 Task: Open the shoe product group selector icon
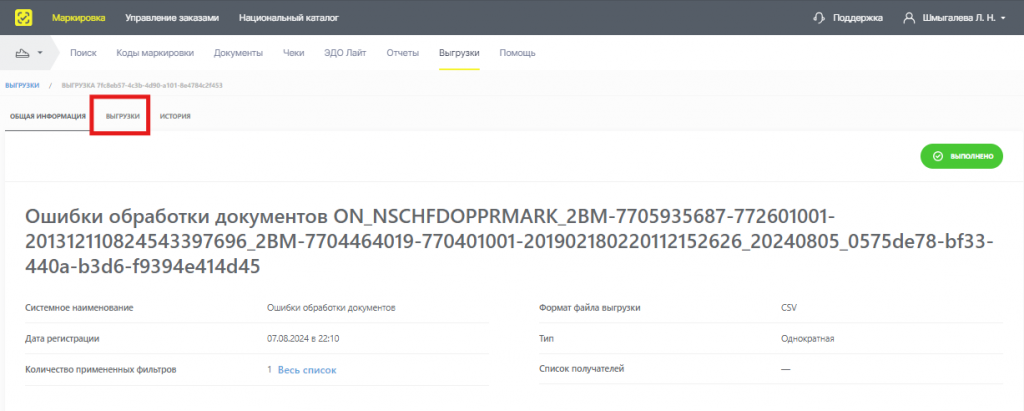23,53
